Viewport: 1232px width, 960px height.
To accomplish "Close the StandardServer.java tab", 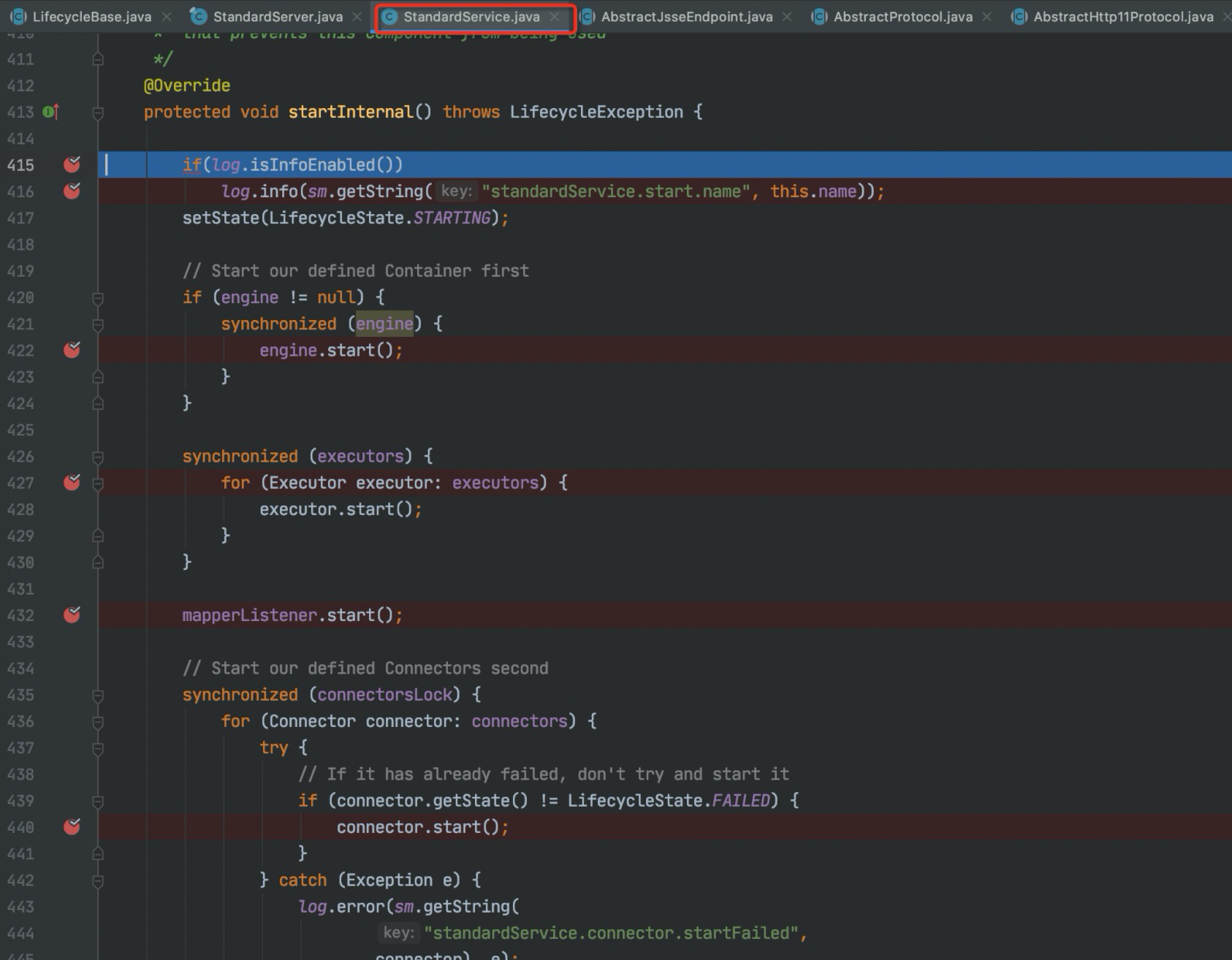I will click(x=357, y=16).
